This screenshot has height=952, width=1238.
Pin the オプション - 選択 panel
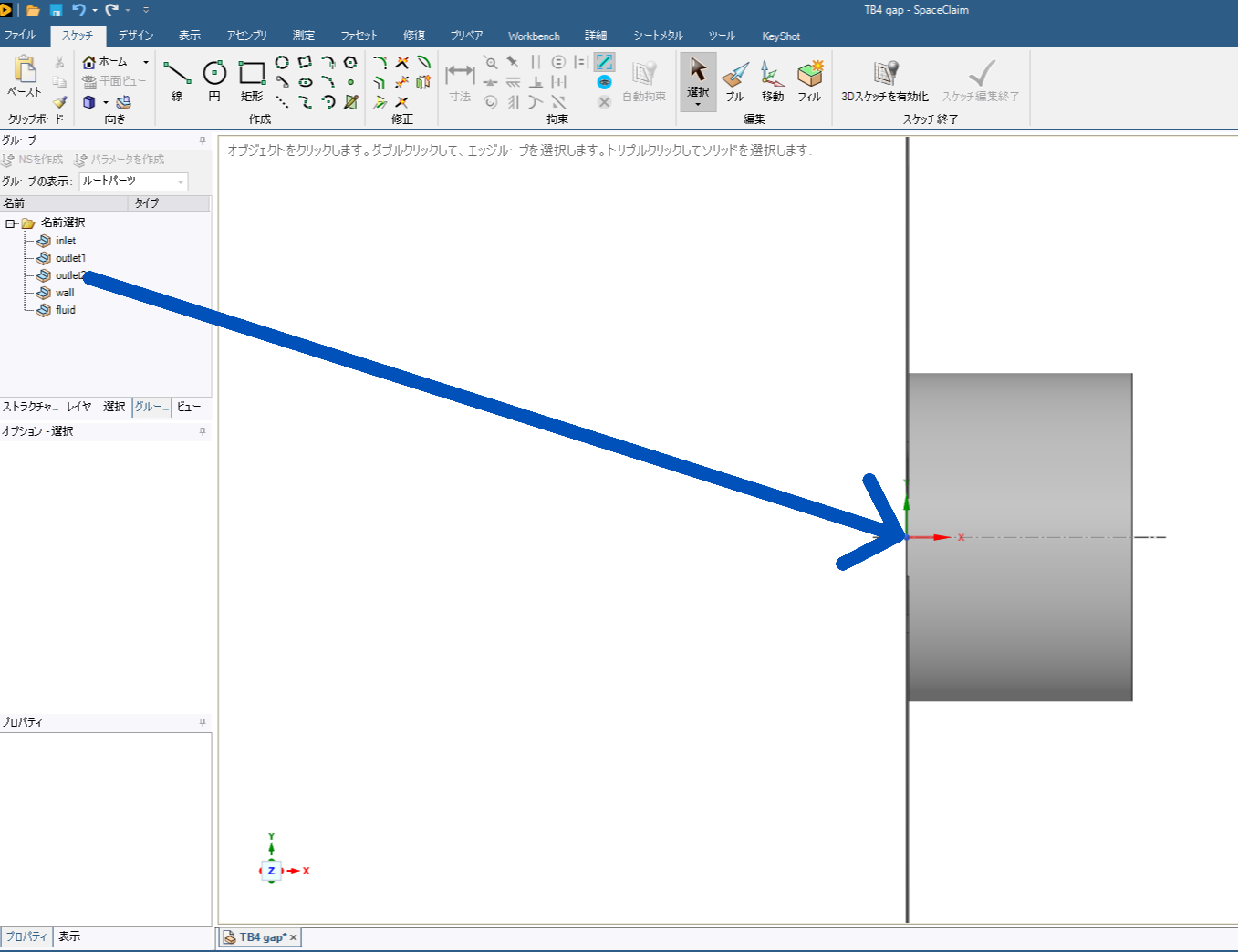203,431
